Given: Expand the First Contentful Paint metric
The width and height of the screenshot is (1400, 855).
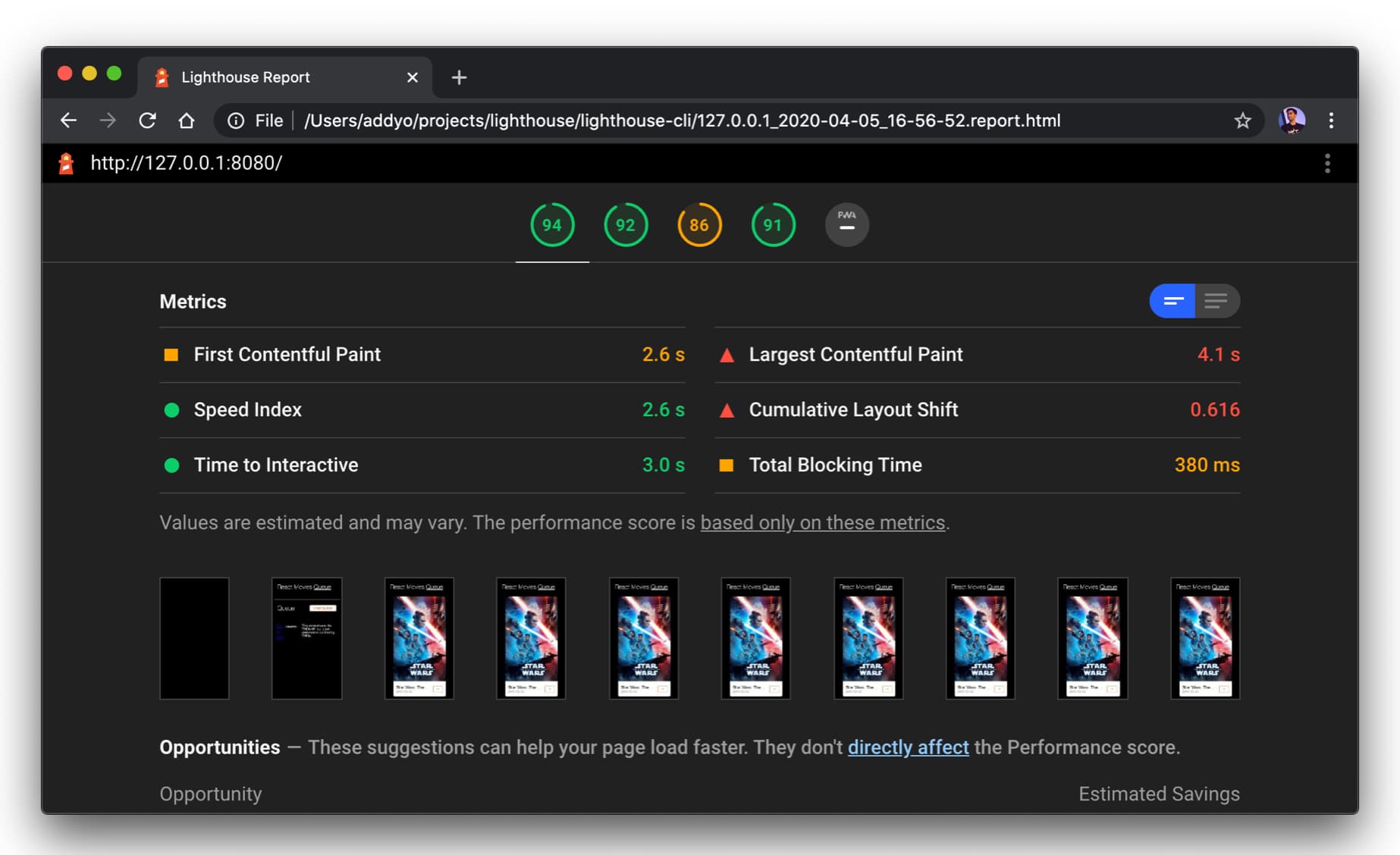Looking at the screenshot, I should click(287, 355).
